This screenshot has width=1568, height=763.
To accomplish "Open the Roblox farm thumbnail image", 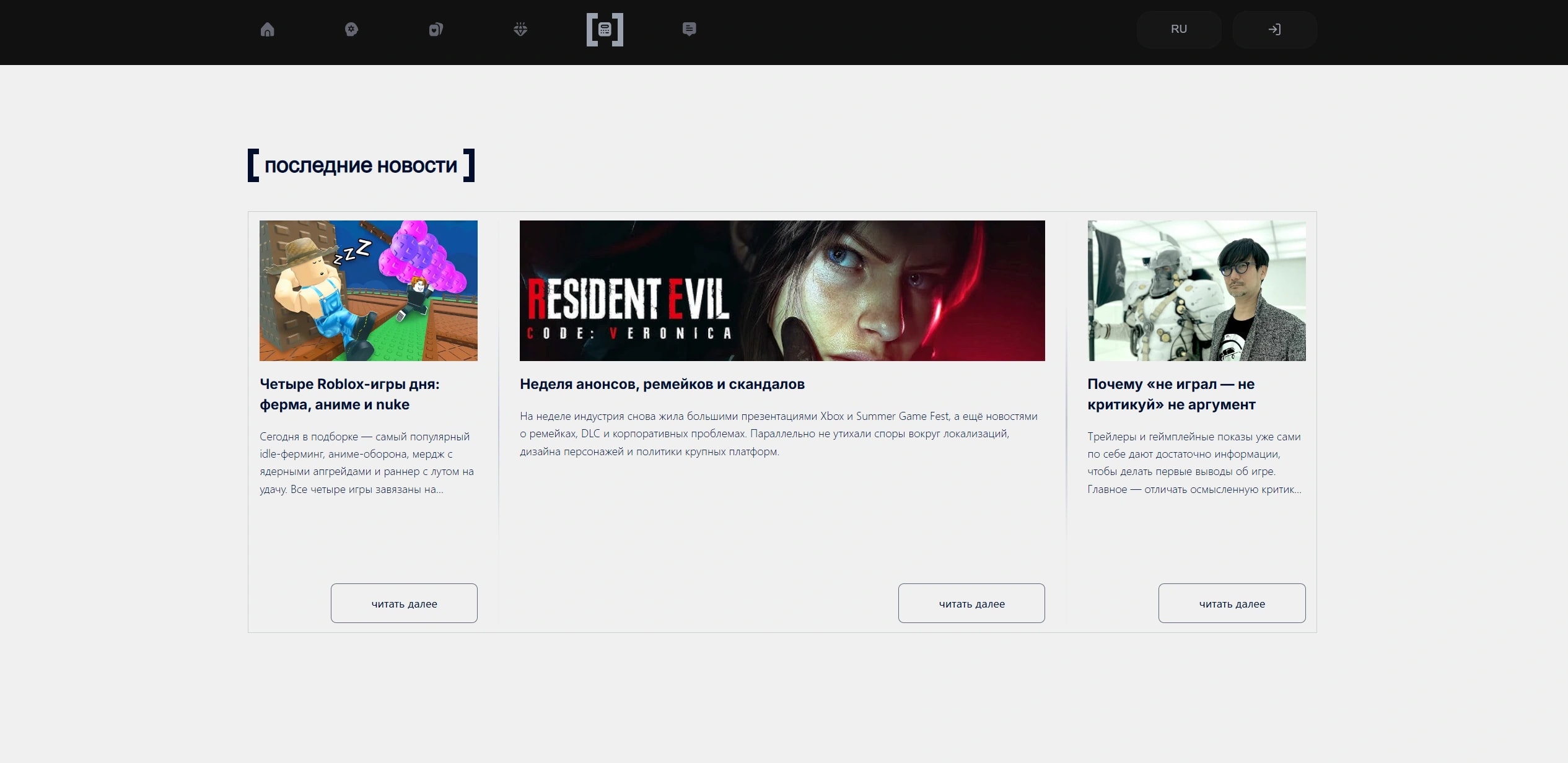I will [369, 290].
